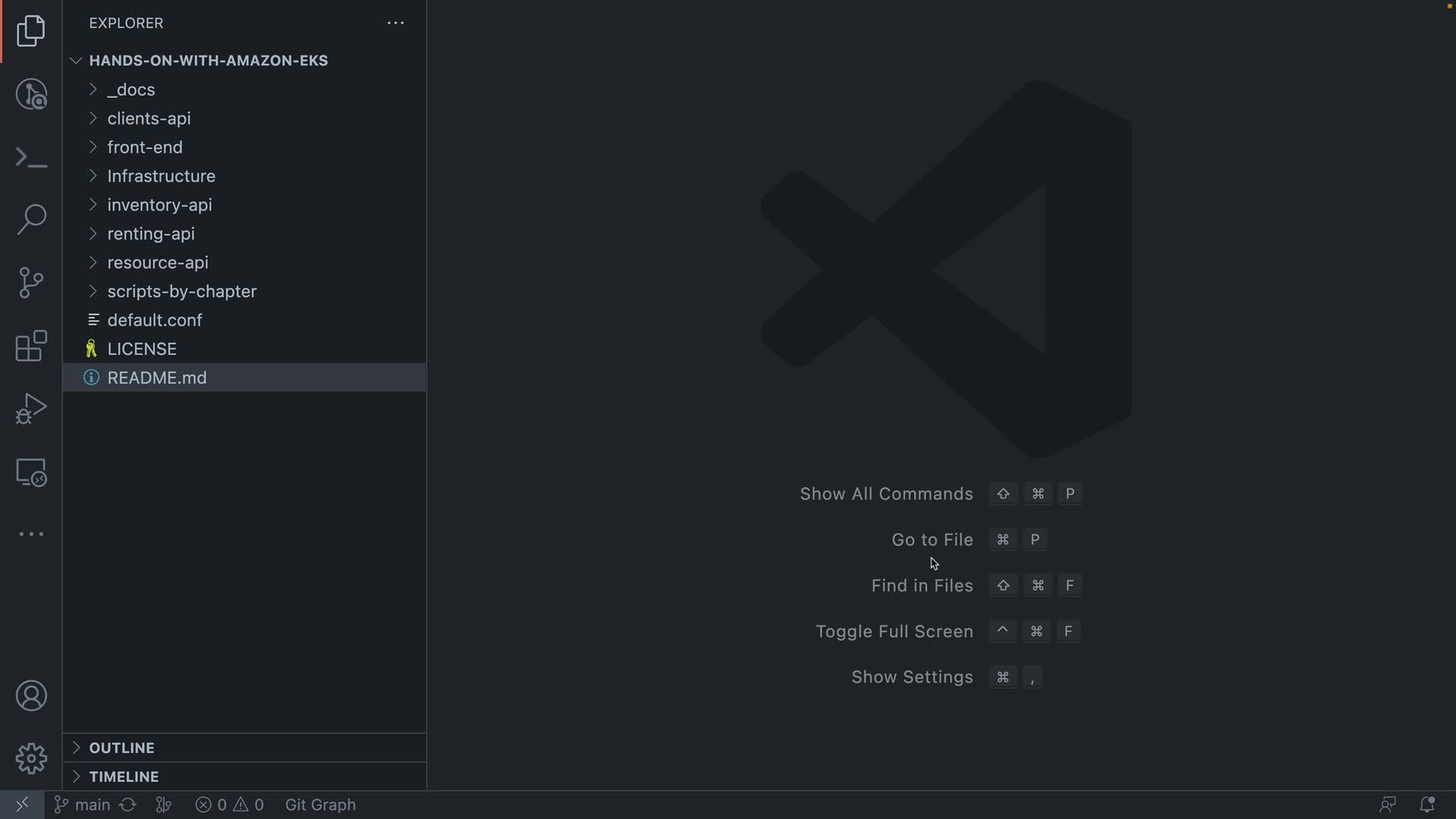The width and height of the screenshot is (1456, 819).
Task: Open the Extensions view
Action: [31, 346]
